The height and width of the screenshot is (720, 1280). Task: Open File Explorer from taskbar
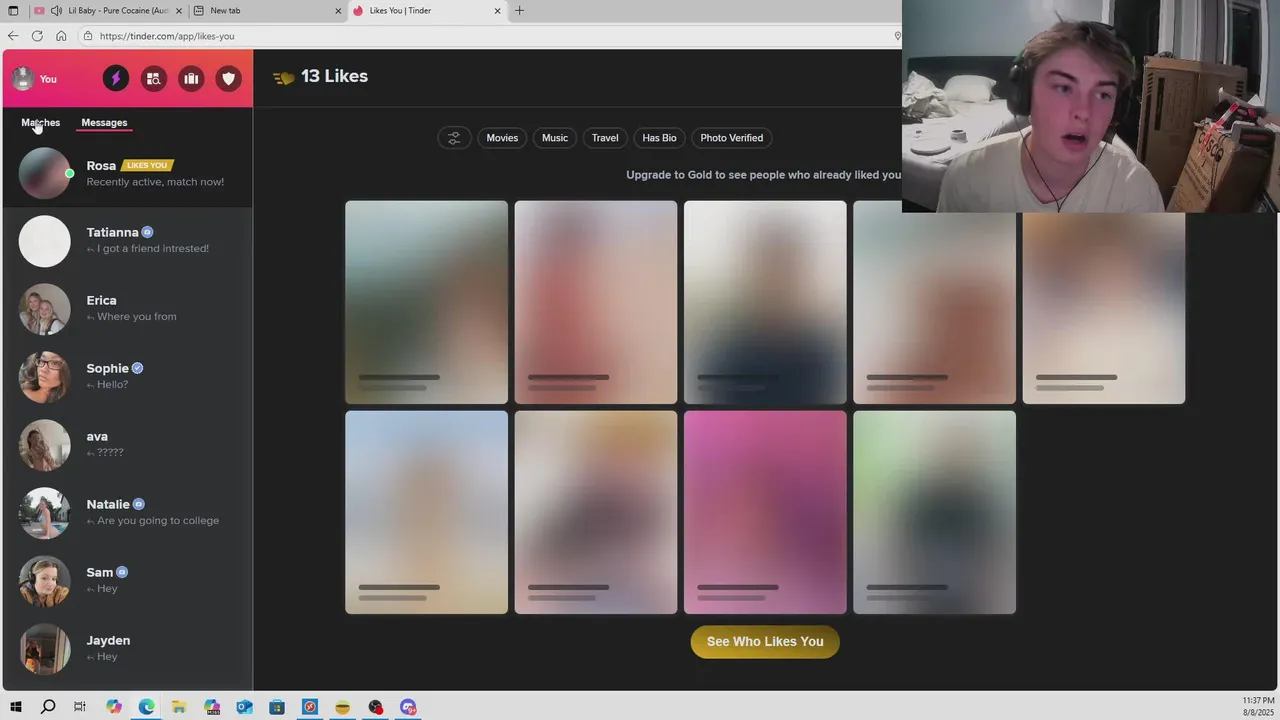tap(179, 707)
